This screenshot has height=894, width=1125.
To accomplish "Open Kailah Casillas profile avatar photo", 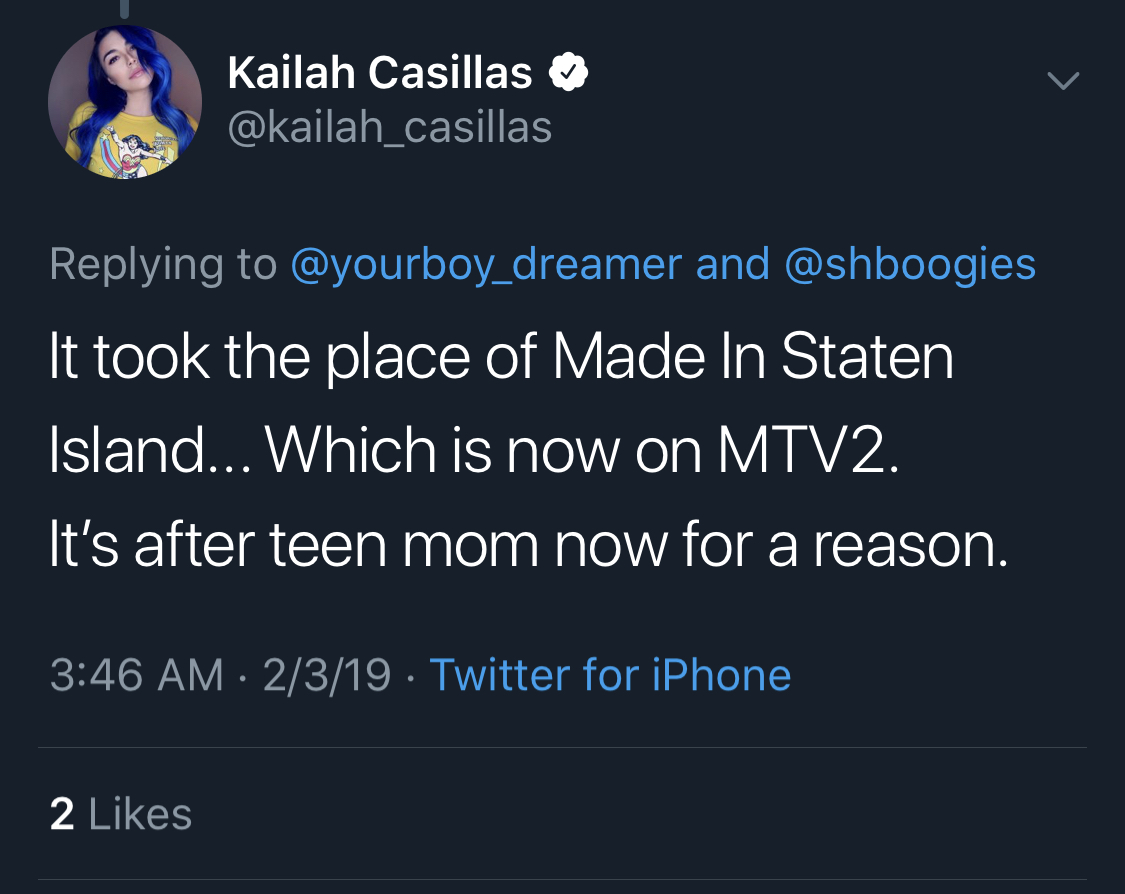I will click(x=125, y=102).
